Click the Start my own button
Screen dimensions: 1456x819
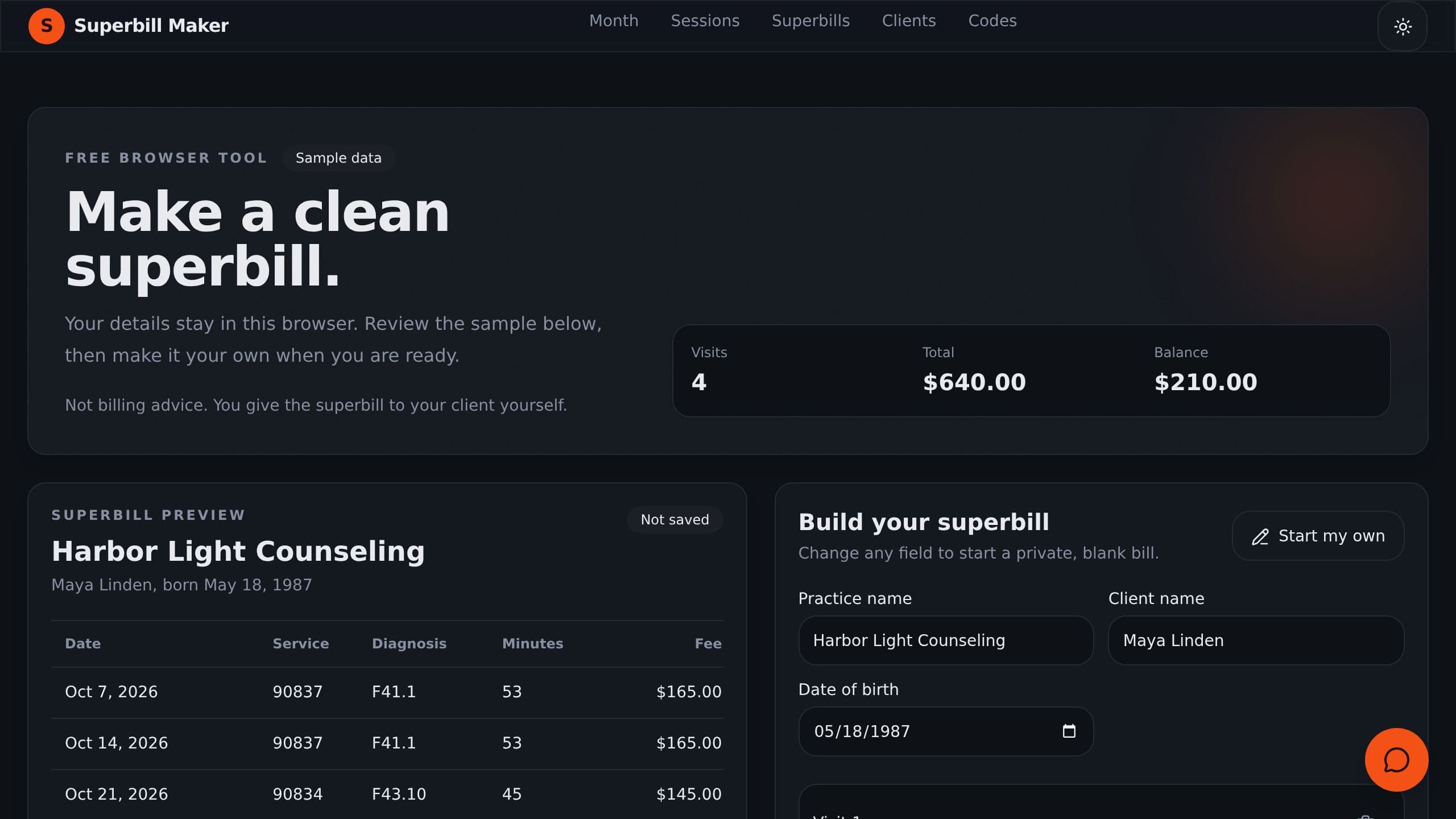1318,536
